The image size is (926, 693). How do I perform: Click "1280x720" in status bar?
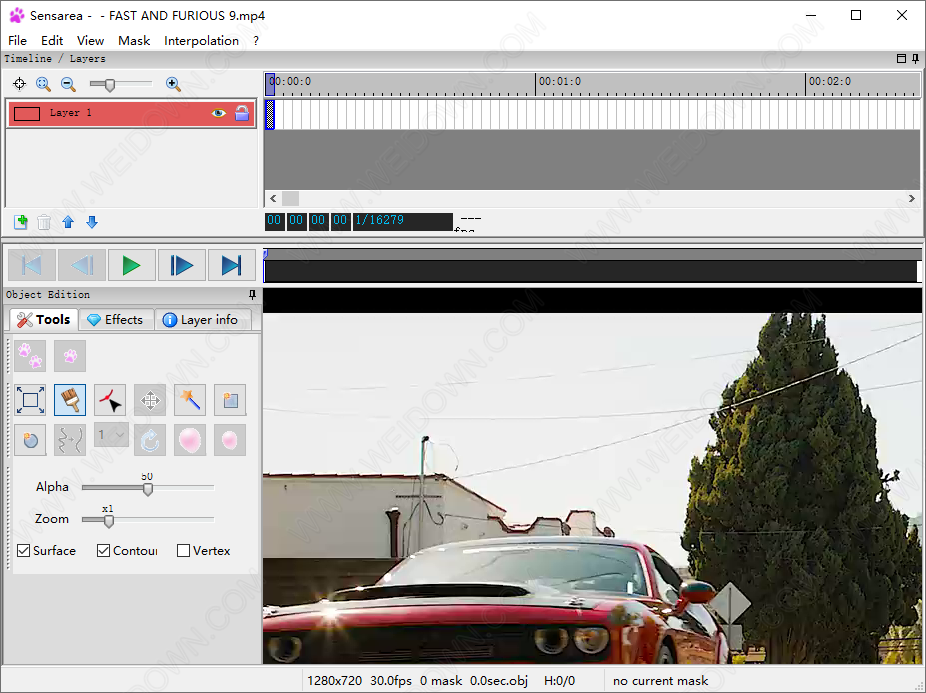334,681
